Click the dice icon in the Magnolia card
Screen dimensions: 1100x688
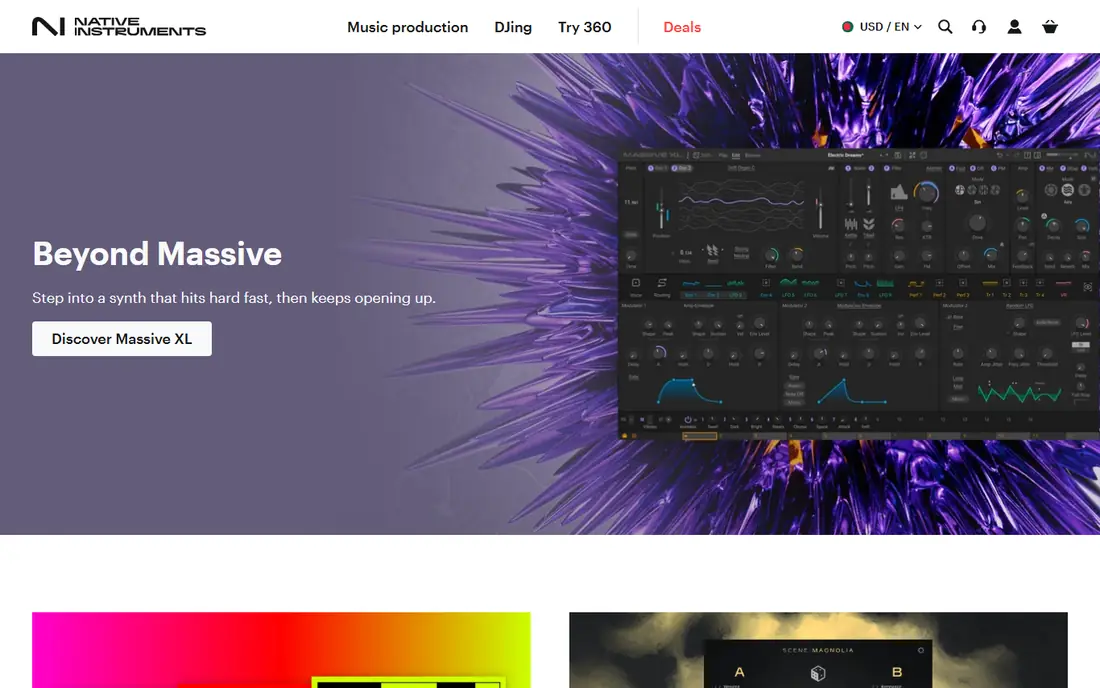817,673
